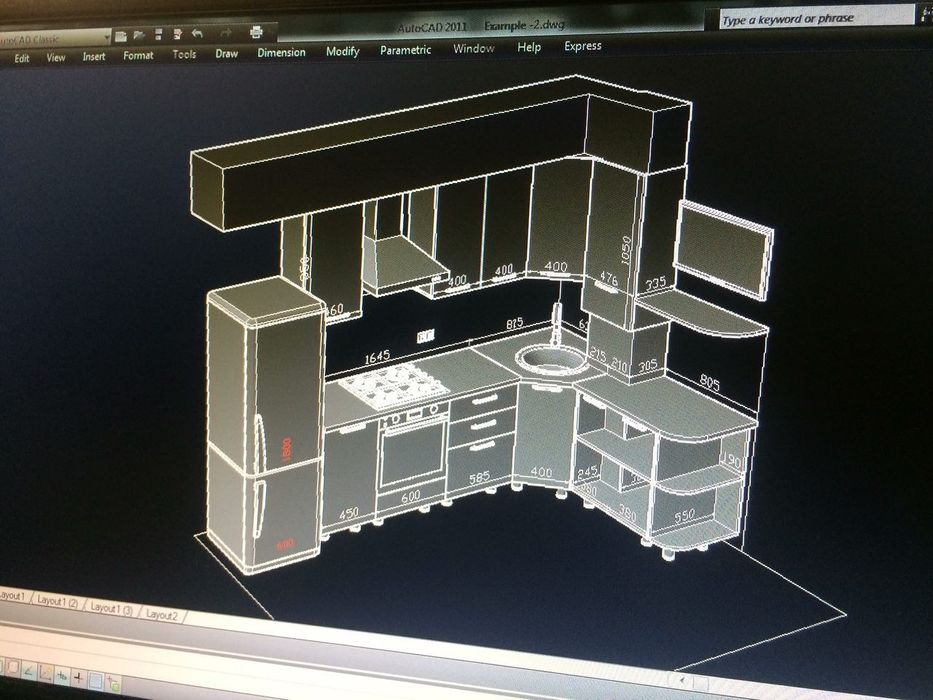The image size is (933, 700).
Task: Select the 335 cabinet dimension text
Action: click(656, 283)
